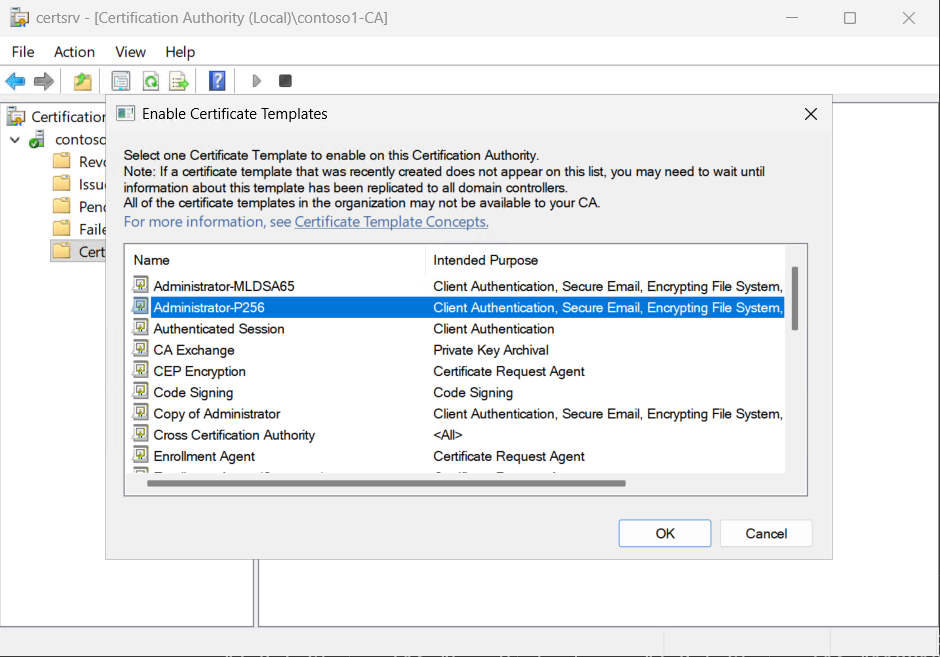The width and height of the screenshot is (940, 657).
Task: Close the Enable Certificate Templates dialog
Action: [811, 114]
